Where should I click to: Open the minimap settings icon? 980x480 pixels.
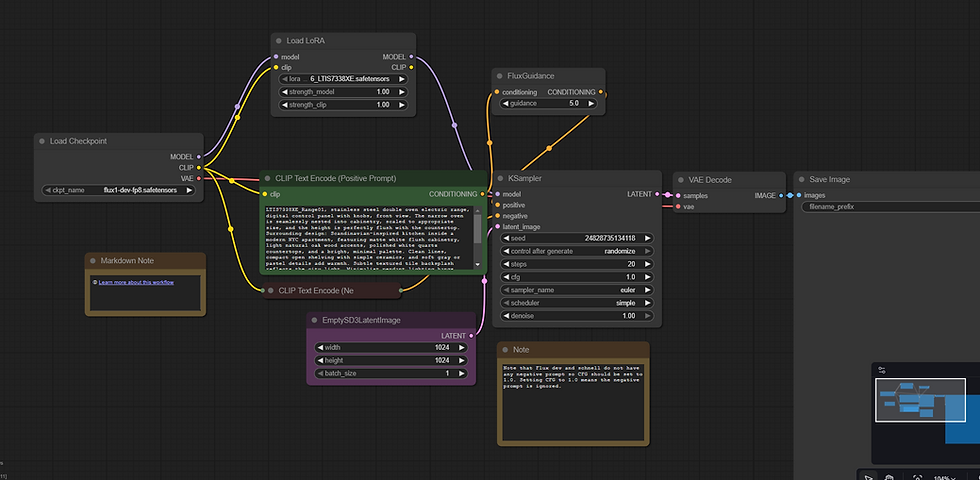click(881, 370)
